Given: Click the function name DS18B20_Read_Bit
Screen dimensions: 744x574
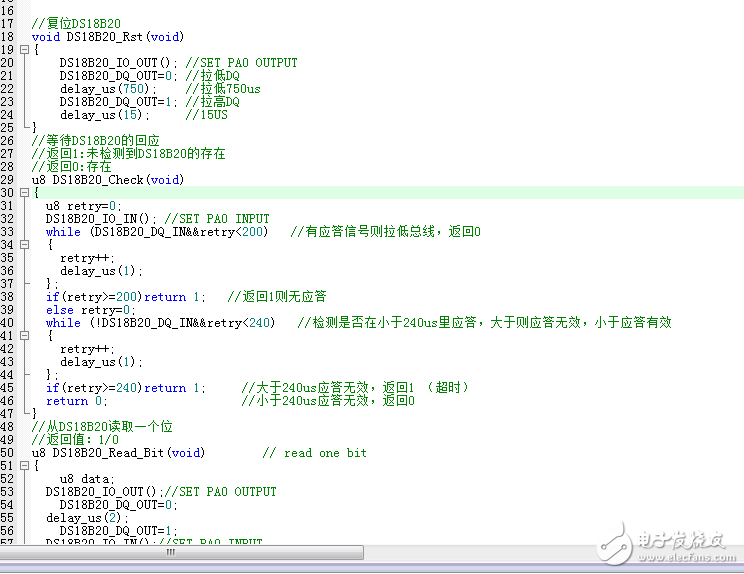Looking at the screenshot, I should point(108,453).
